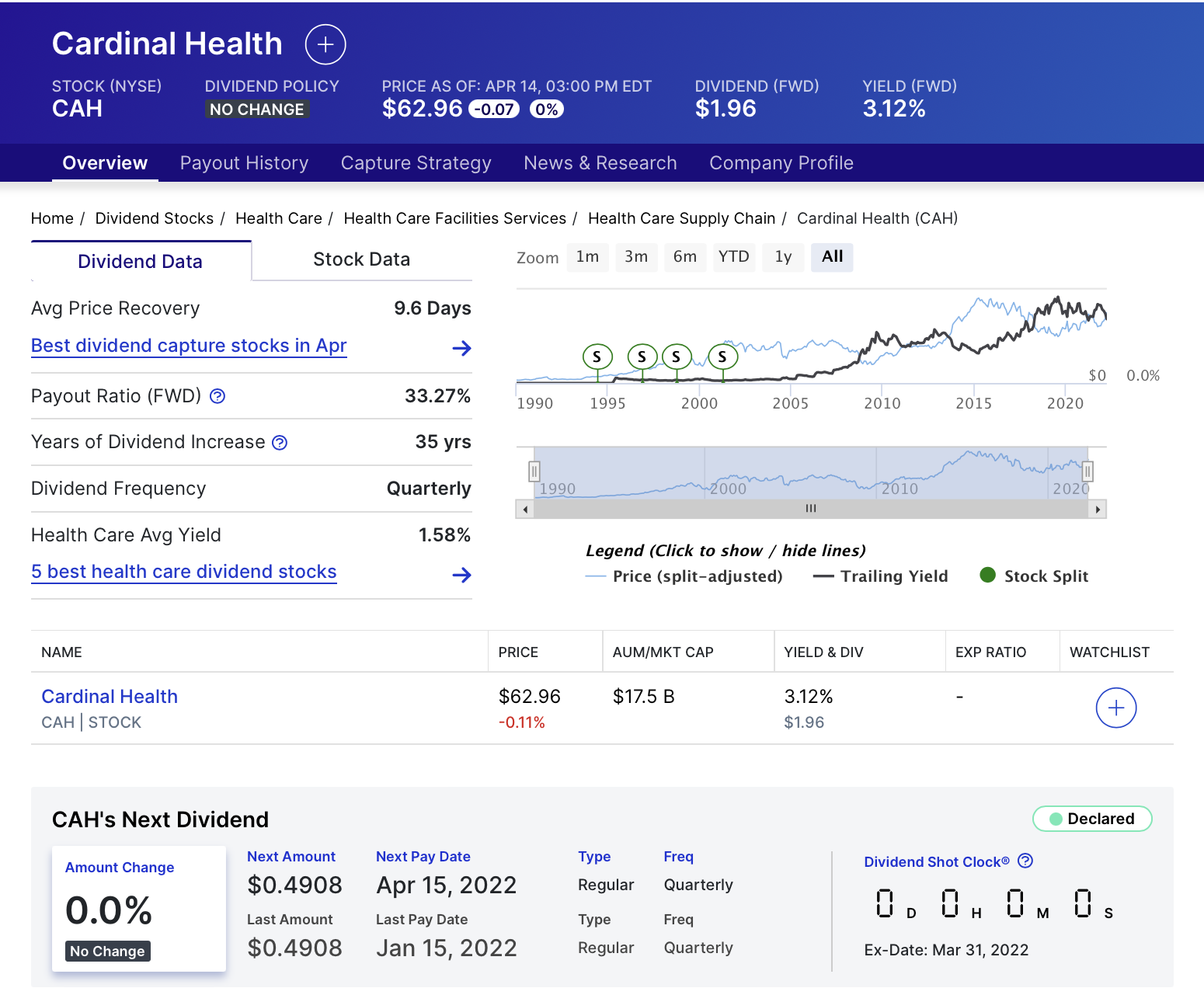The height and width of the screenshot is (1002, 1204).
Task: Click arrow next to 5 best health care stocks
Action: coord(462,575)
